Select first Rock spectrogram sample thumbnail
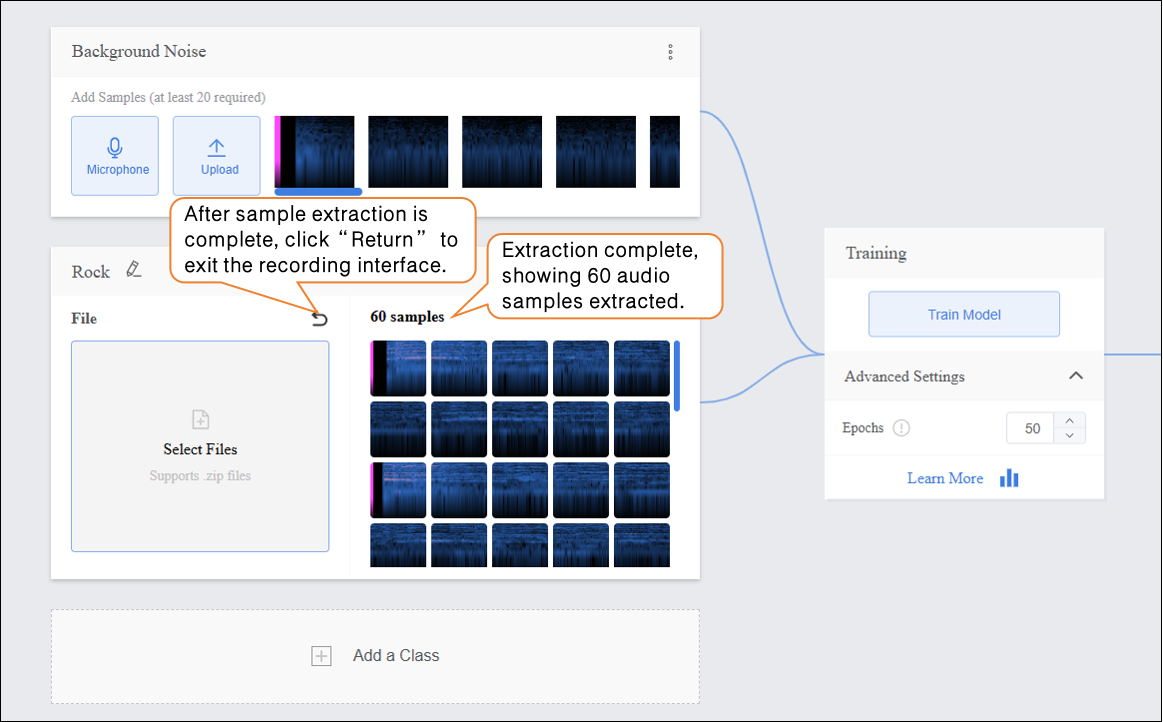Viewport: 1163px width, 722px height. tap(398, 368)
